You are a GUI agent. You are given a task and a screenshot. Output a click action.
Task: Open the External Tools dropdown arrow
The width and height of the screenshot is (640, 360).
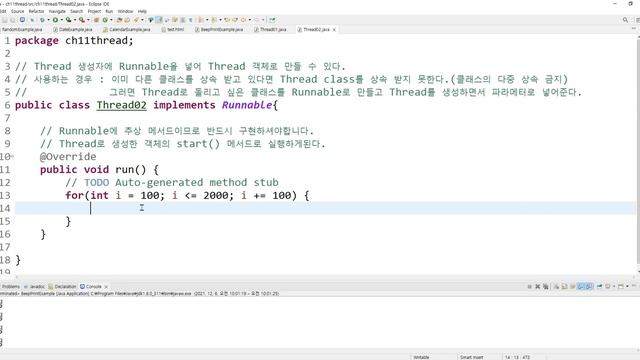click(x=88, y=20)
